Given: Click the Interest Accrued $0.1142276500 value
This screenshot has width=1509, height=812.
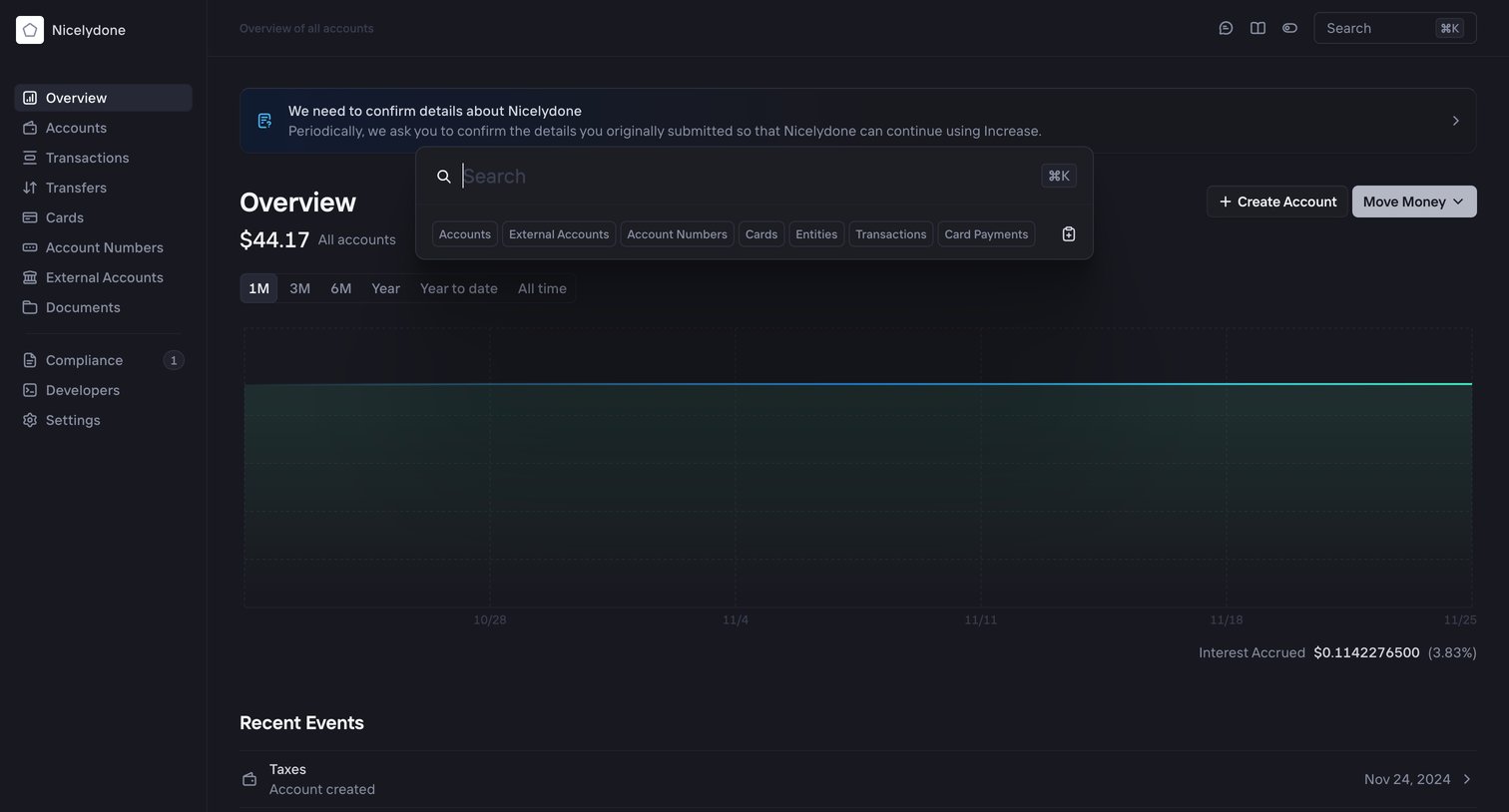Looking at the screenshot, I should pos(1366,652).
